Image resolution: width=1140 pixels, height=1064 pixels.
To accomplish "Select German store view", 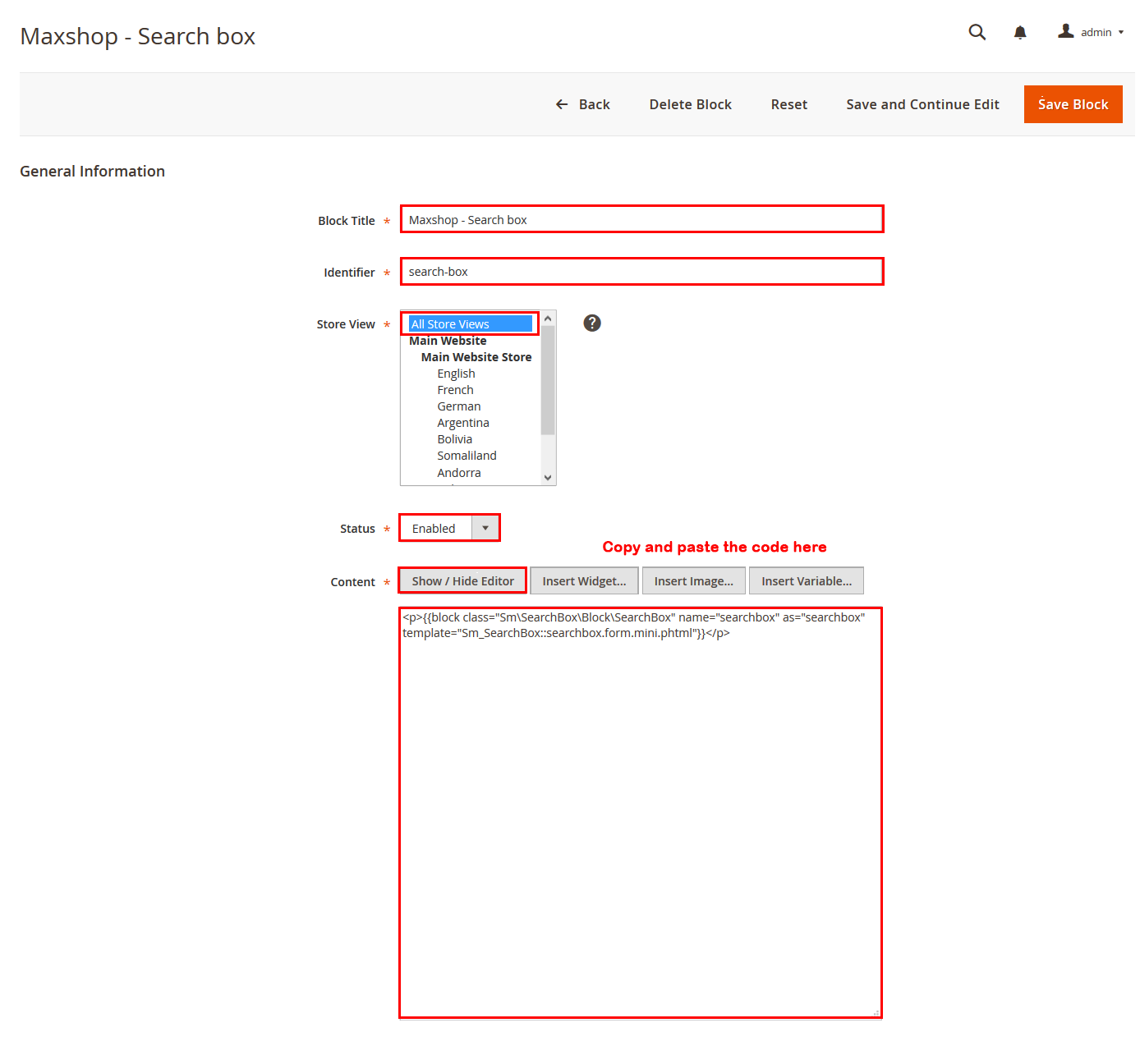I will (458, 406).
